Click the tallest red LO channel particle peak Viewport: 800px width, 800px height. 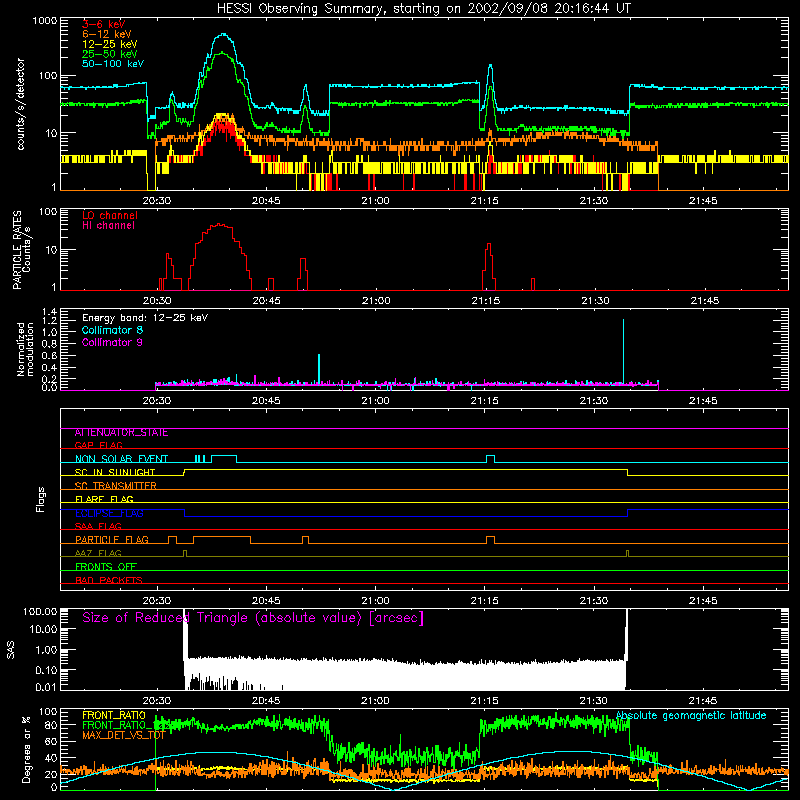(x=220, y=224)
